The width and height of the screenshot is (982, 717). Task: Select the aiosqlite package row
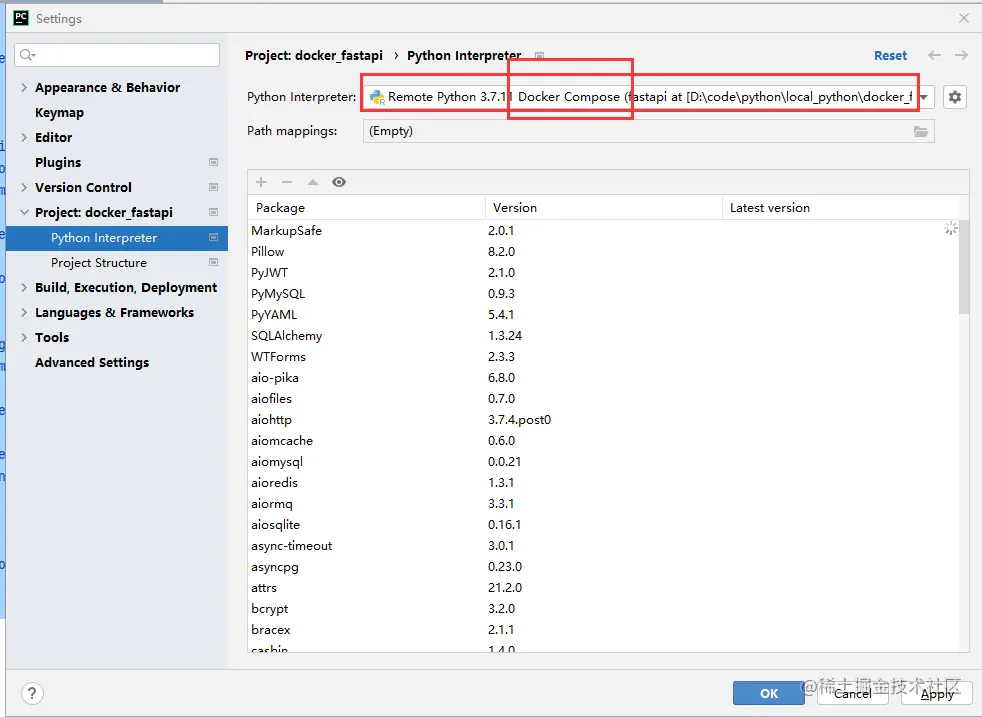pyautogui.click(x=603, y=525)
